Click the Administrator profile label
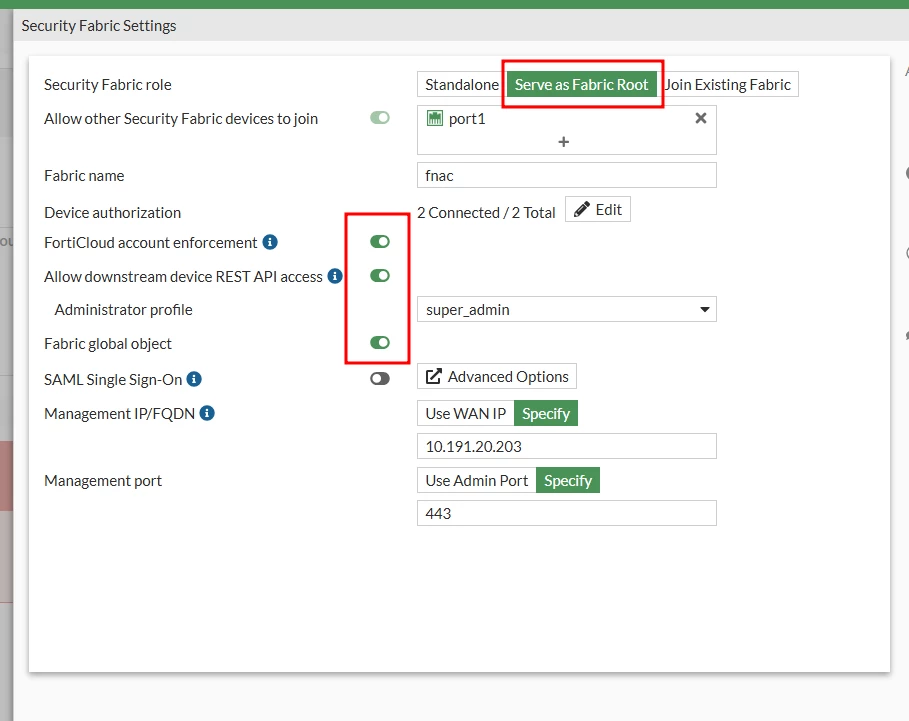Image resolution: width=909 pixels, height=721 pixels. pyautogui.click(x=123, y=309)
